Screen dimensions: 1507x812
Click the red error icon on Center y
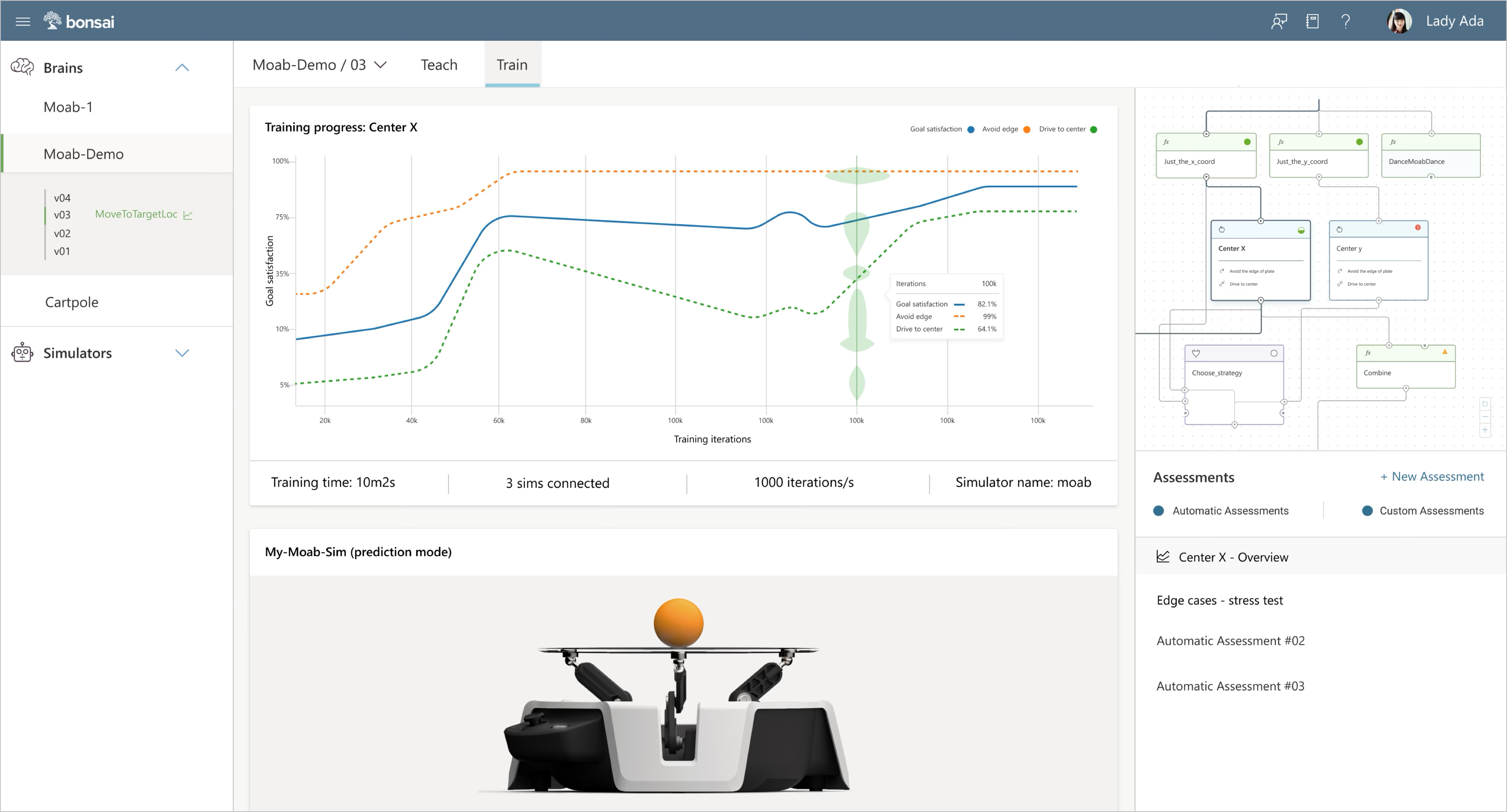[1418, 227]
